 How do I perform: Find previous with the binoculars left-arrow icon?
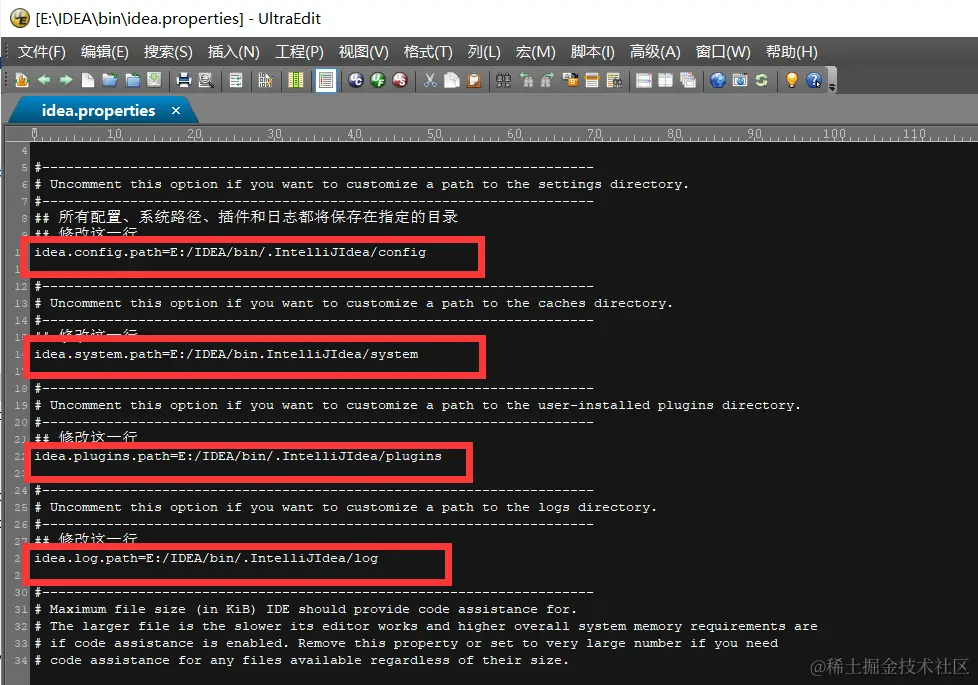coord(526,80)
